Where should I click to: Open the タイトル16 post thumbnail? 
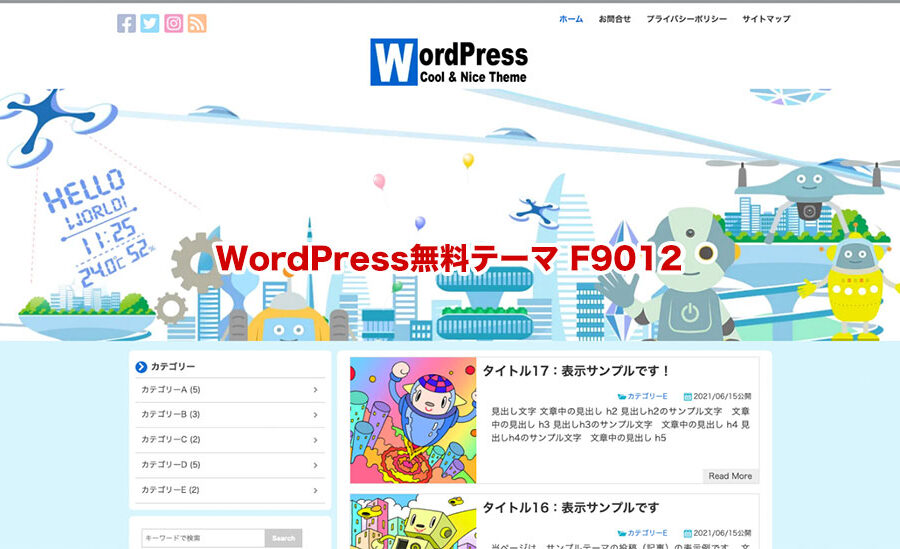[x=413, y=521]
